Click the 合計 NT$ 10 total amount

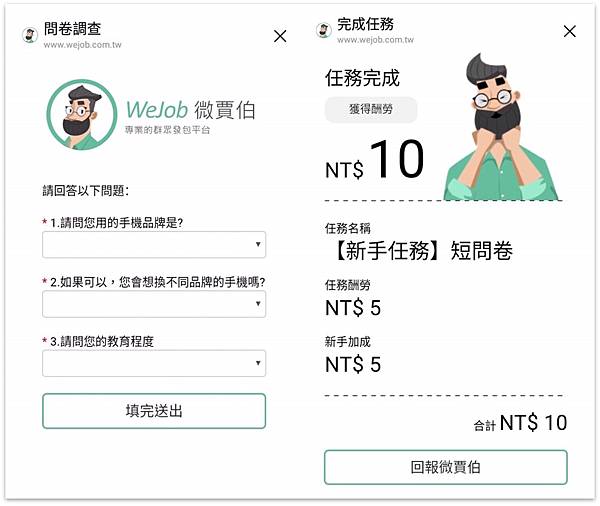520,423
